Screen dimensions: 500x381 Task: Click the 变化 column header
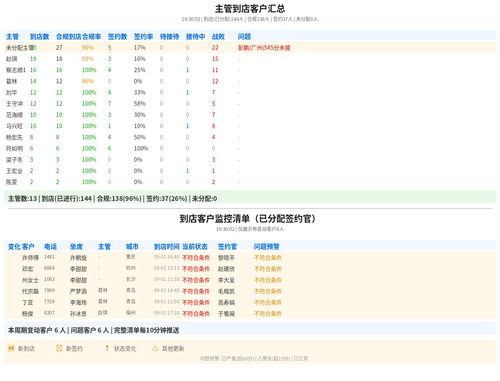14,247
